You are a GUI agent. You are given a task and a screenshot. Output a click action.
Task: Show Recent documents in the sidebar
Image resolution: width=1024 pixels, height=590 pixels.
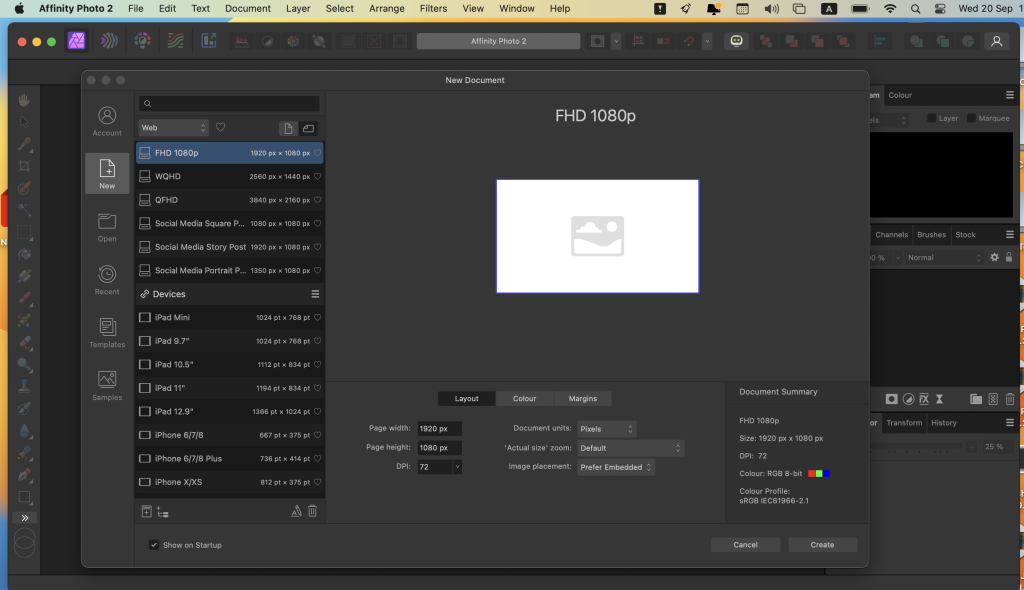tap(107, 280)
